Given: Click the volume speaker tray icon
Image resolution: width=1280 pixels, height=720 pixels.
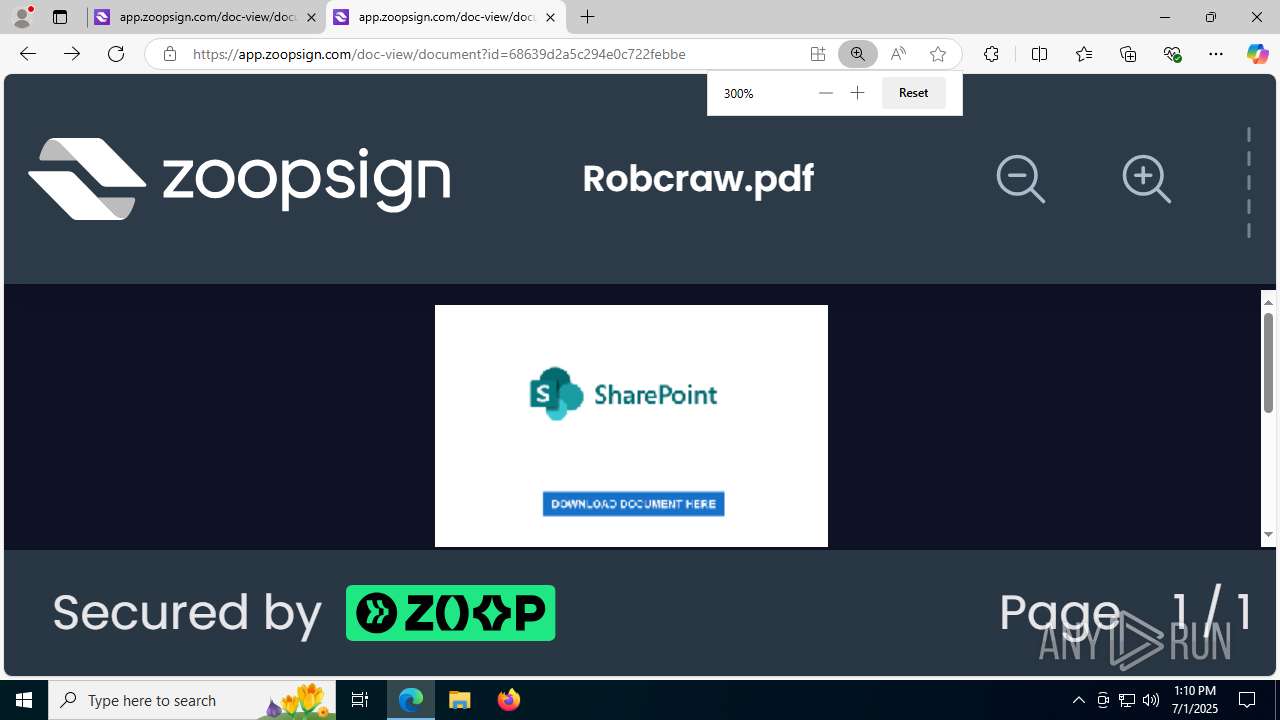Looking at the screenshot, I should click(1151, 700).
